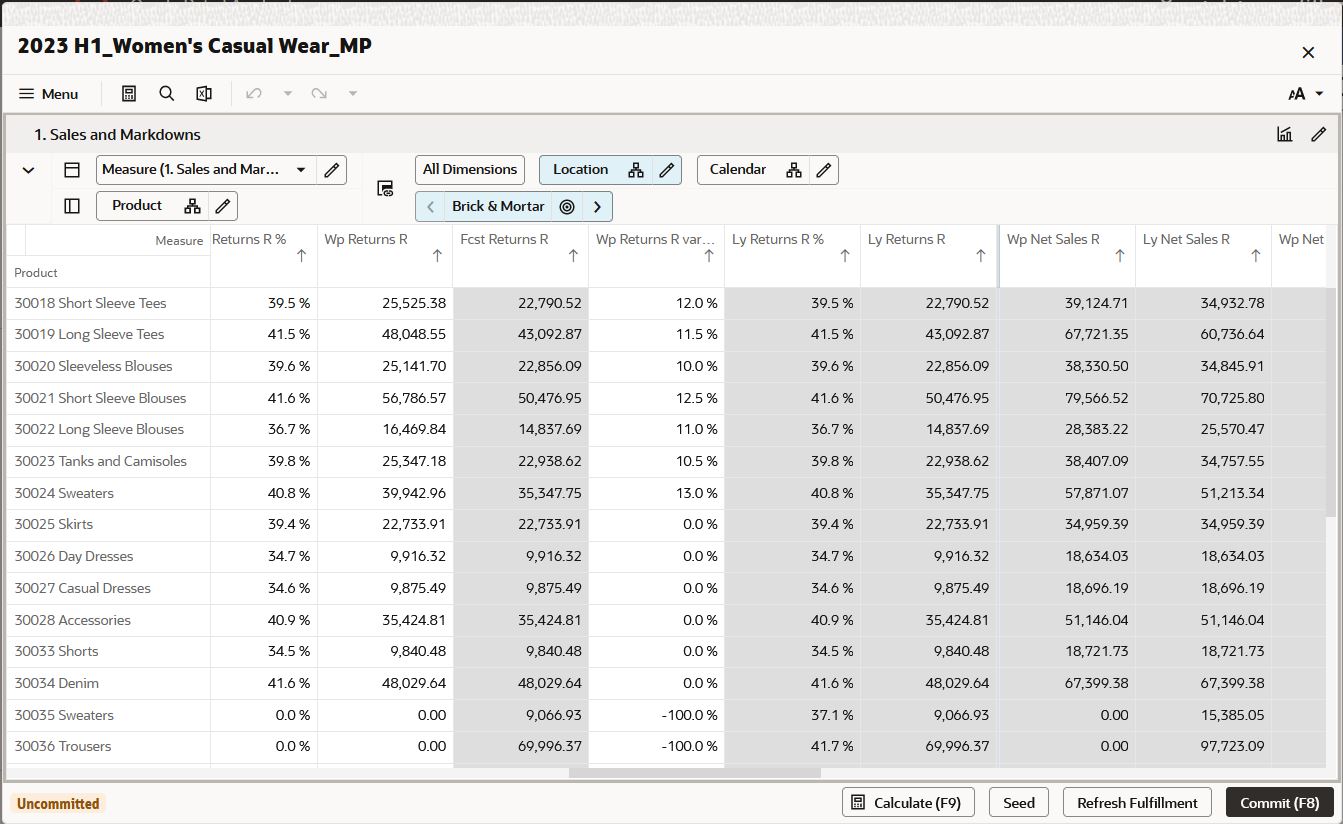Go to next location after Brick & Mortar
1343x824 pixels.
597,207
